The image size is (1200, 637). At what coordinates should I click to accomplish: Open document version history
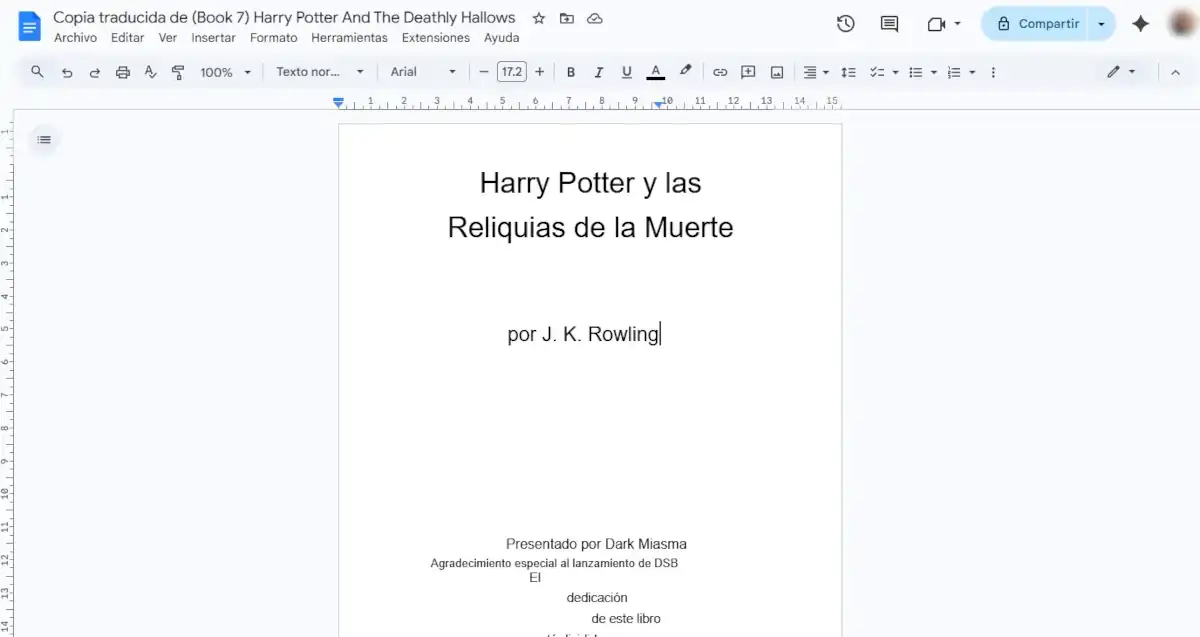845,23
